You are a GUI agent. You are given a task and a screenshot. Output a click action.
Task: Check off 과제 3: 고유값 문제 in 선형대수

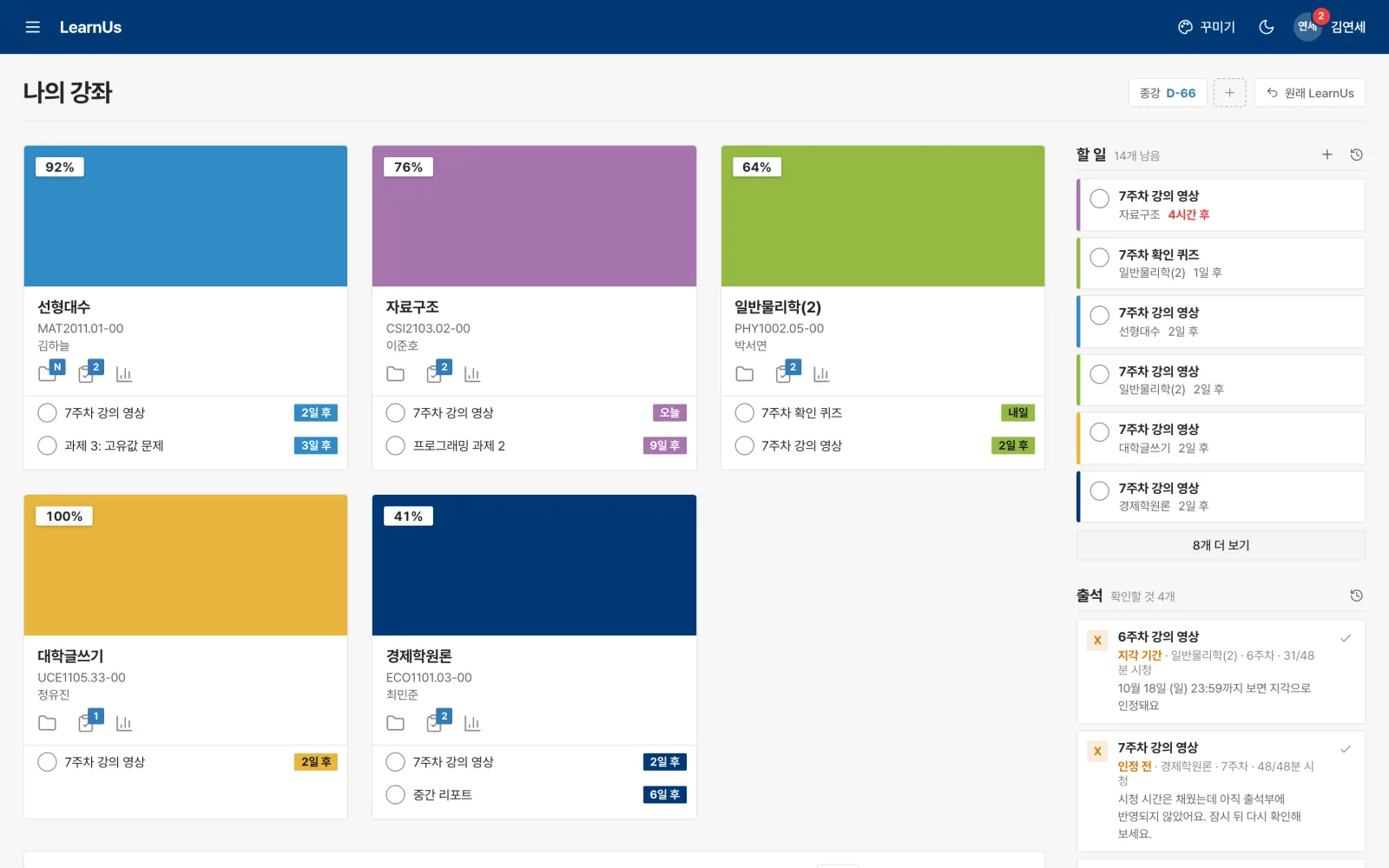coord(48,445)
